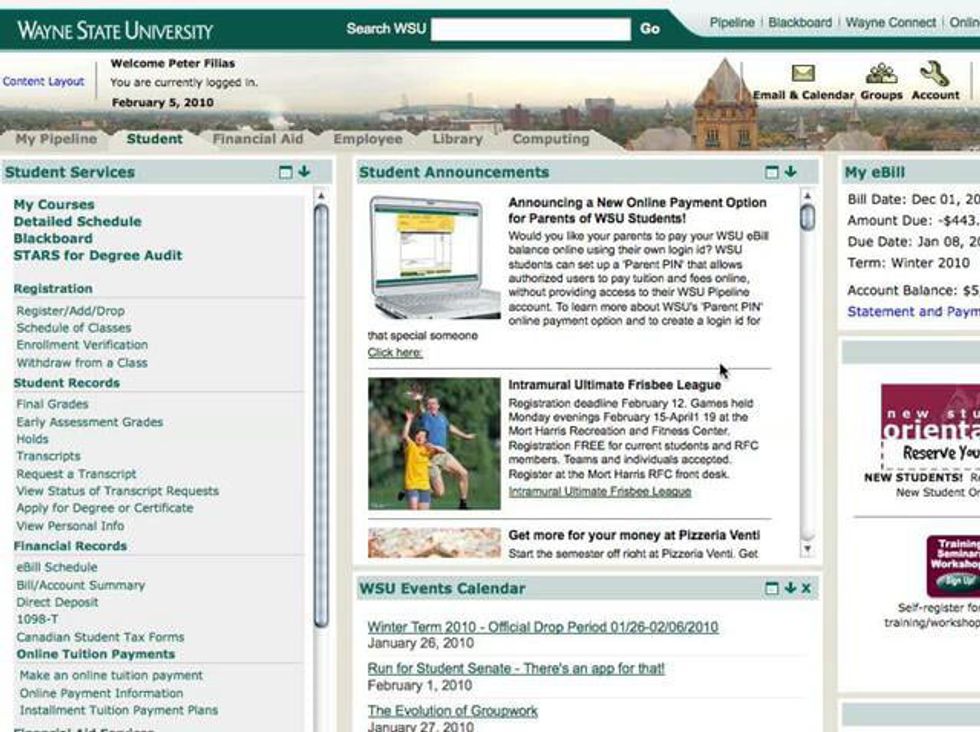Select the My Pipeline tab

click(x=56, y=139)
